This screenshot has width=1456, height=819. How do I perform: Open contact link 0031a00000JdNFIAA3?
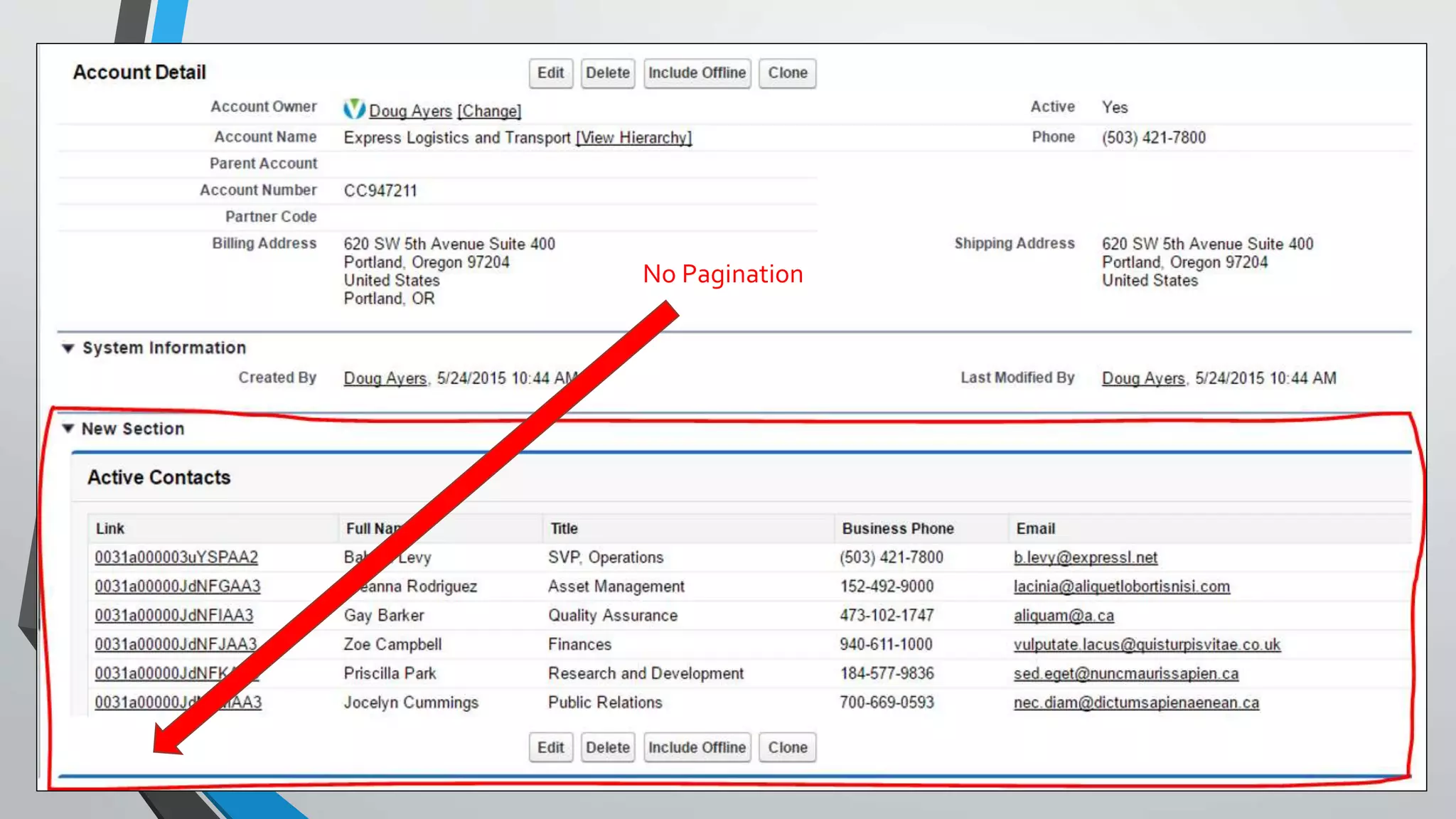[174, 616]
